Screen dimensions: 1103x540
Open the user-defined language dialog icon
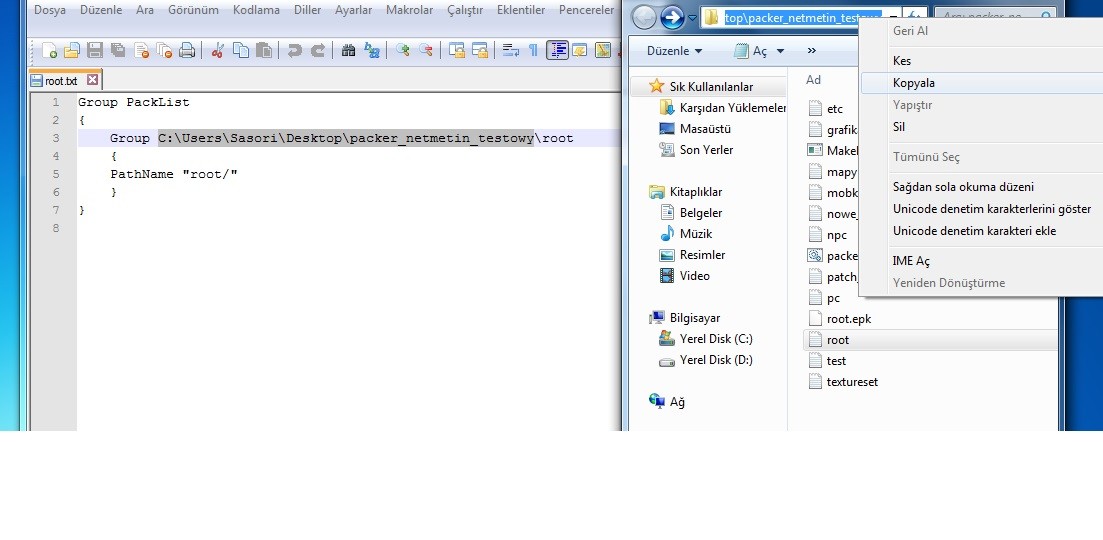(x=580, y=50)
